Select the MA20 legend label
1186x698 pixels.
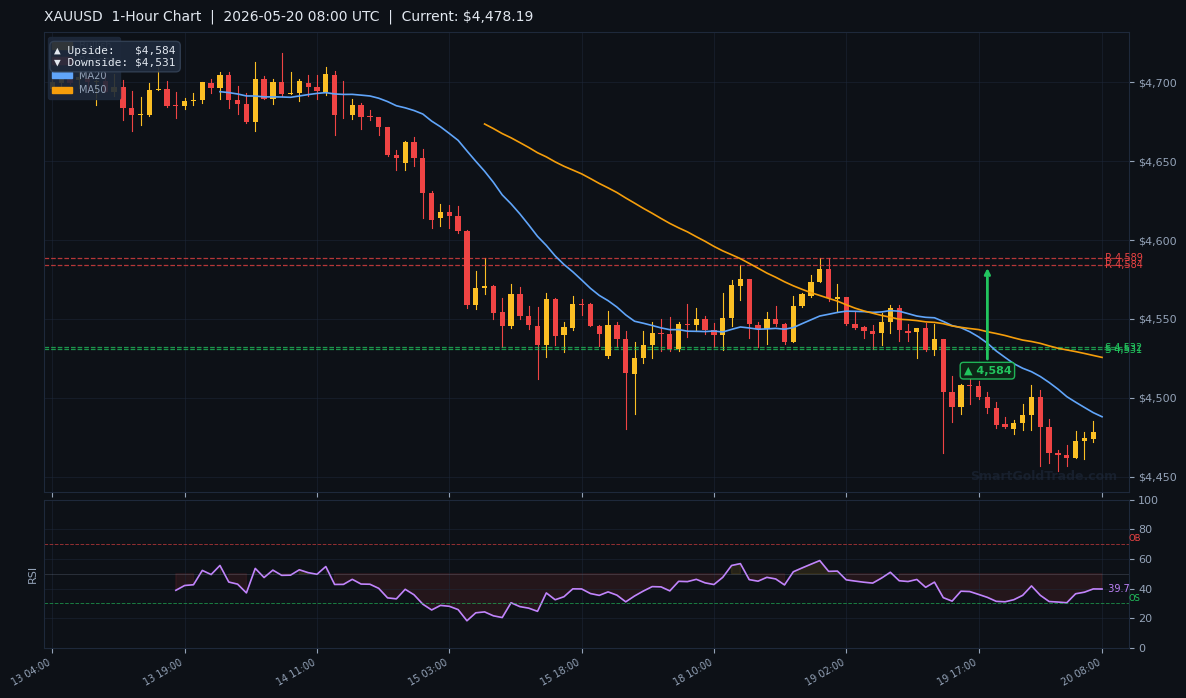pyautogui.click(x=93, y=76)
